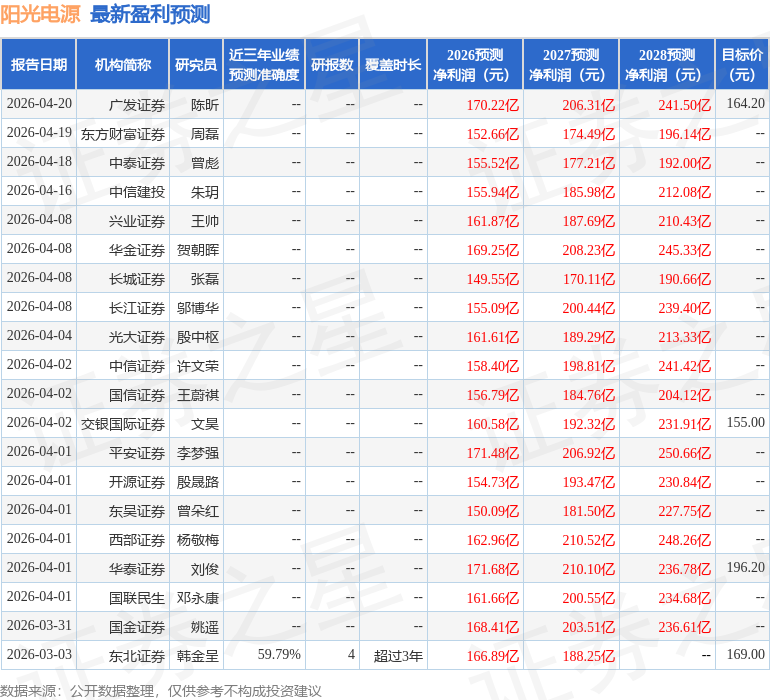The image size is (770, 700).
Task: Select researcher 韩金呈 in the last row
Action: [x=197, y=655]
